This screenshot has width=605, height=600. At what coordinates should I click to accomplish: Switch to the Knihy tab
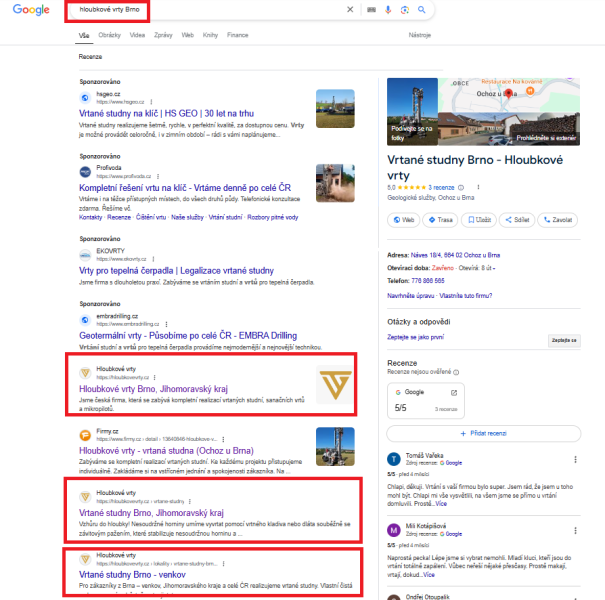pyautogui.click(x=210, y=35)
